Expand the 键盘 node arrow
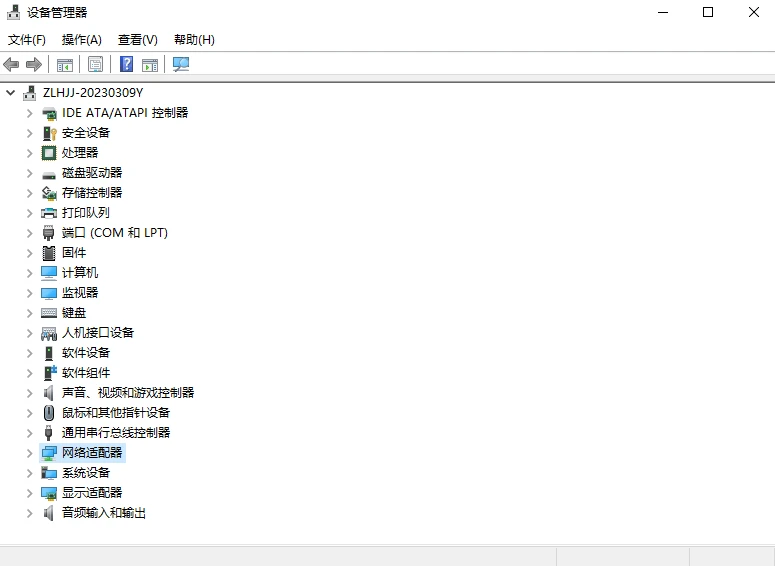 (x=30, y=313)
